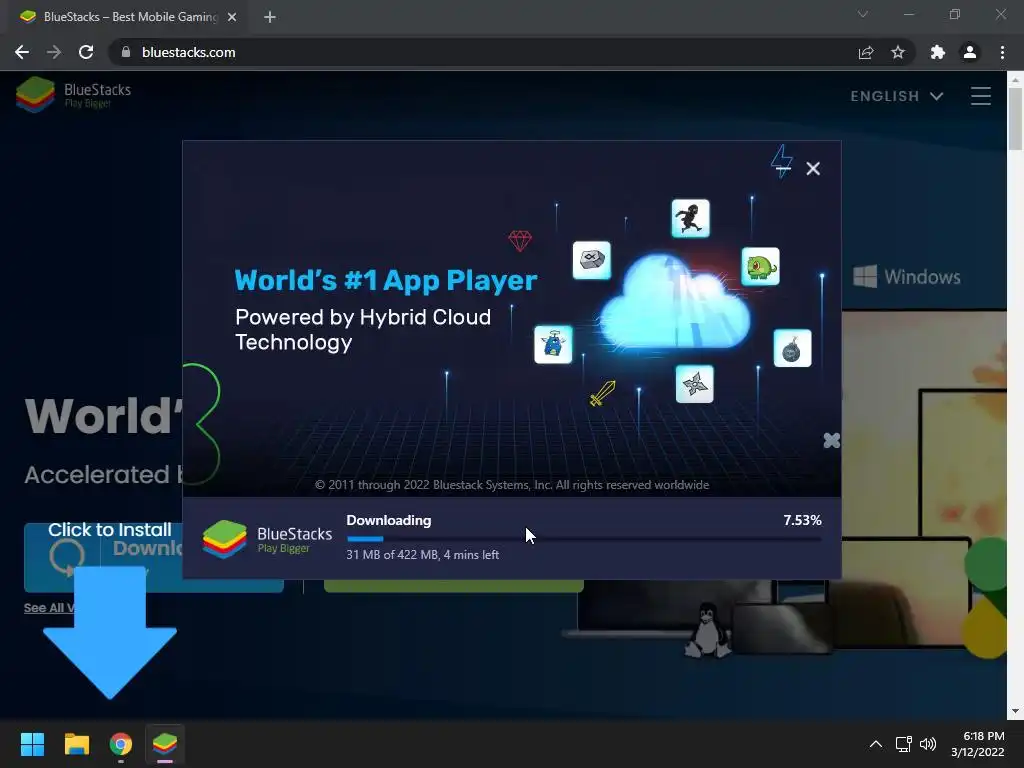The height and width of the screenshot is (768, 1024).
Task: Open the ENGLISH language dropdown
Action: pyautogui.click(x=897, y=96)
